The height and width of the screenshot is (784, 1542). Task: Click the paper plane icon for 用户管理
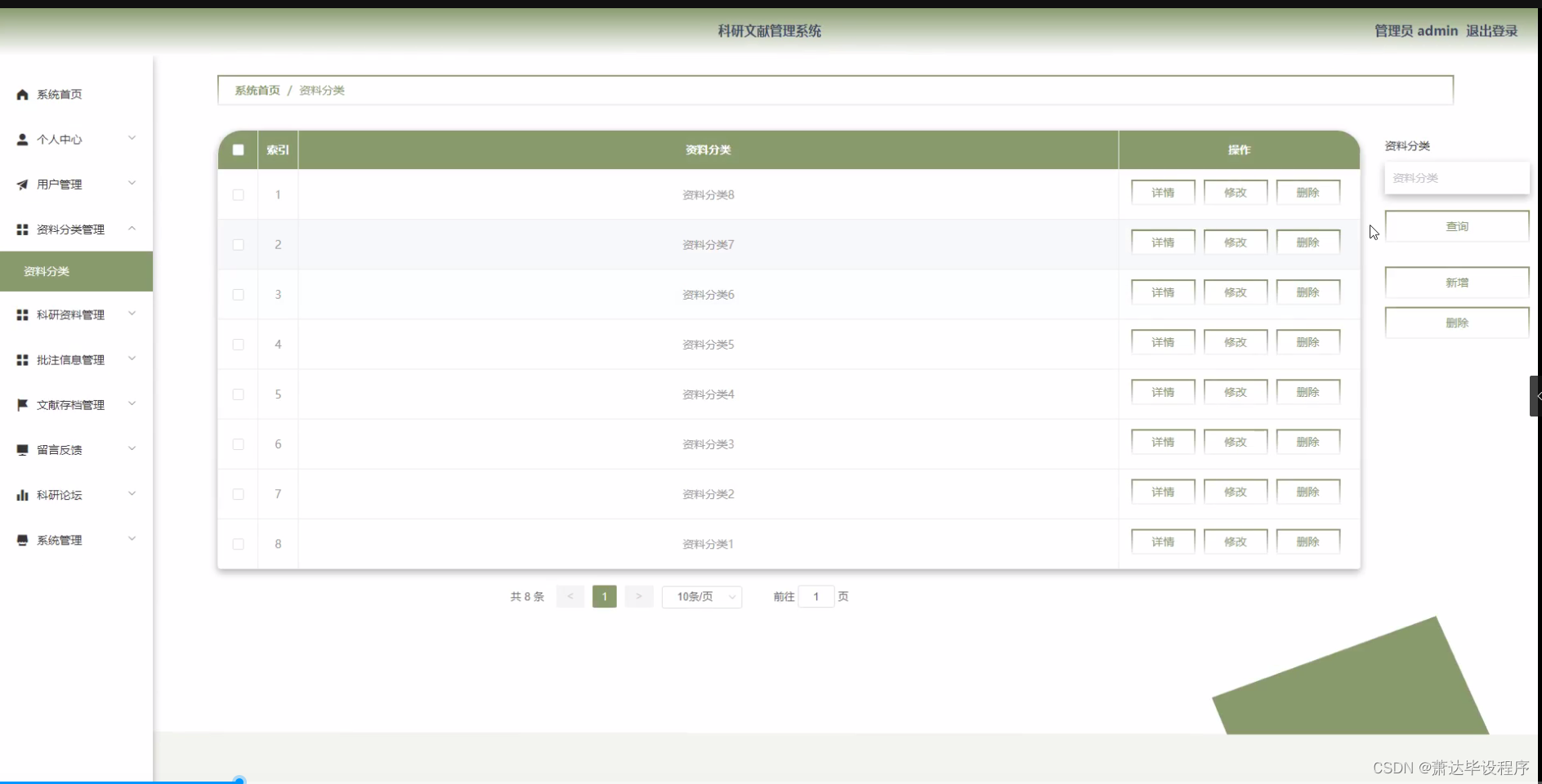[22, 185]
